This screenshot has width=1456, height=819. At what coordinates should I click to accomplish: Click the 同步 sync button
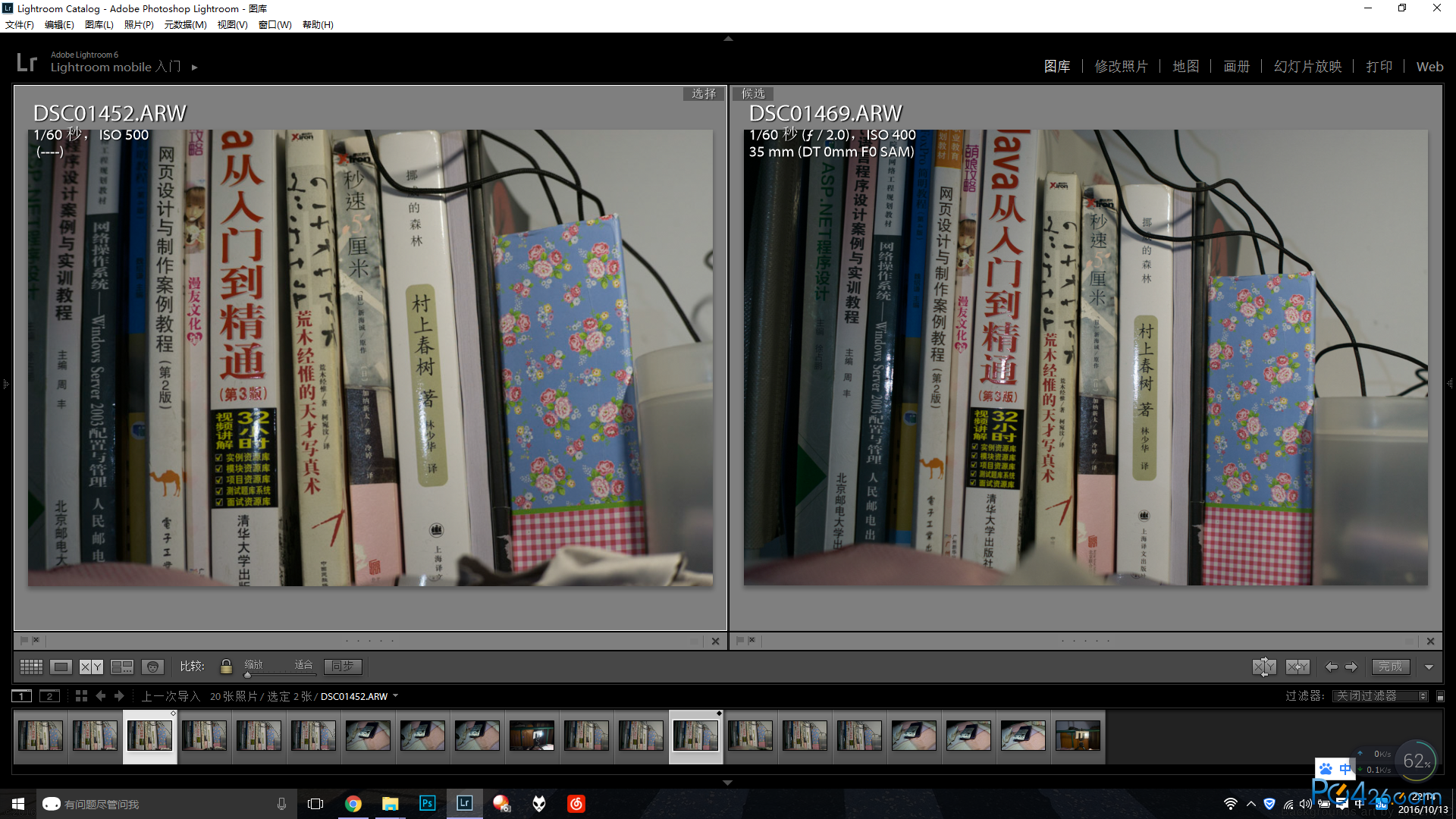pyautogui.click(x=343, y=666)
